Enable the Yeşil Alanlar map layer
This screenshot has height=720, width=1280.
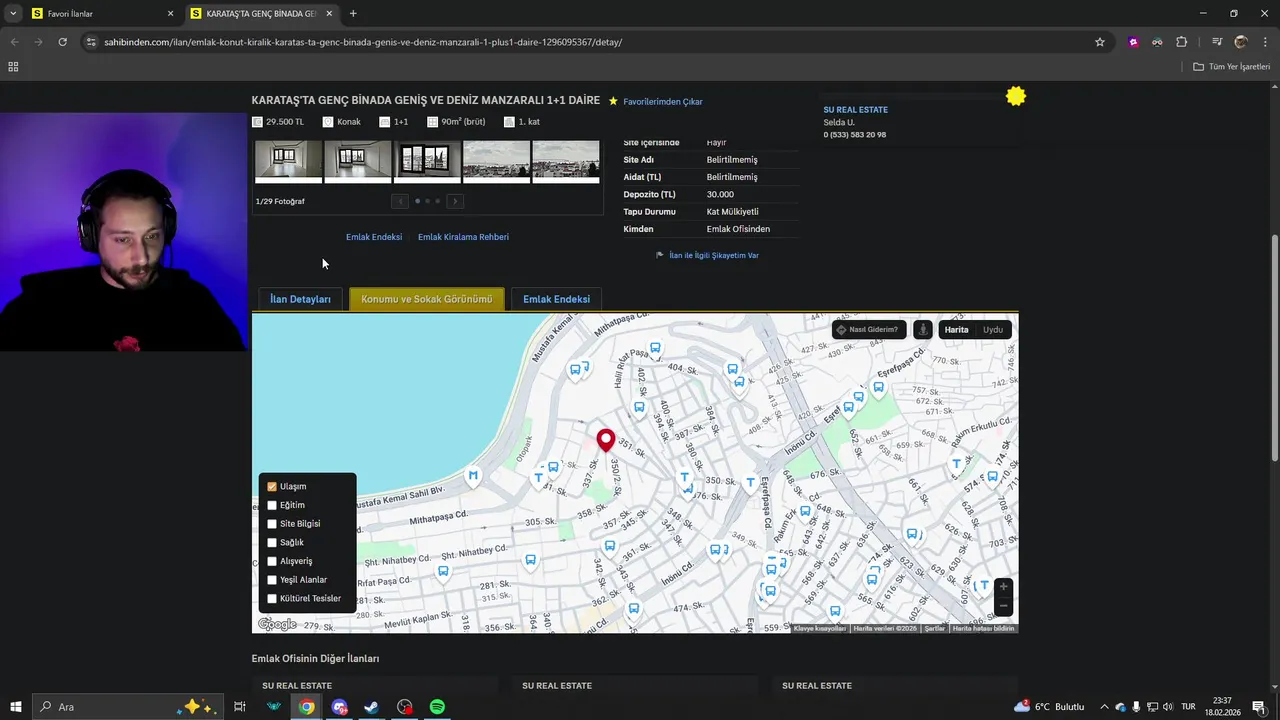click(272, 580)
